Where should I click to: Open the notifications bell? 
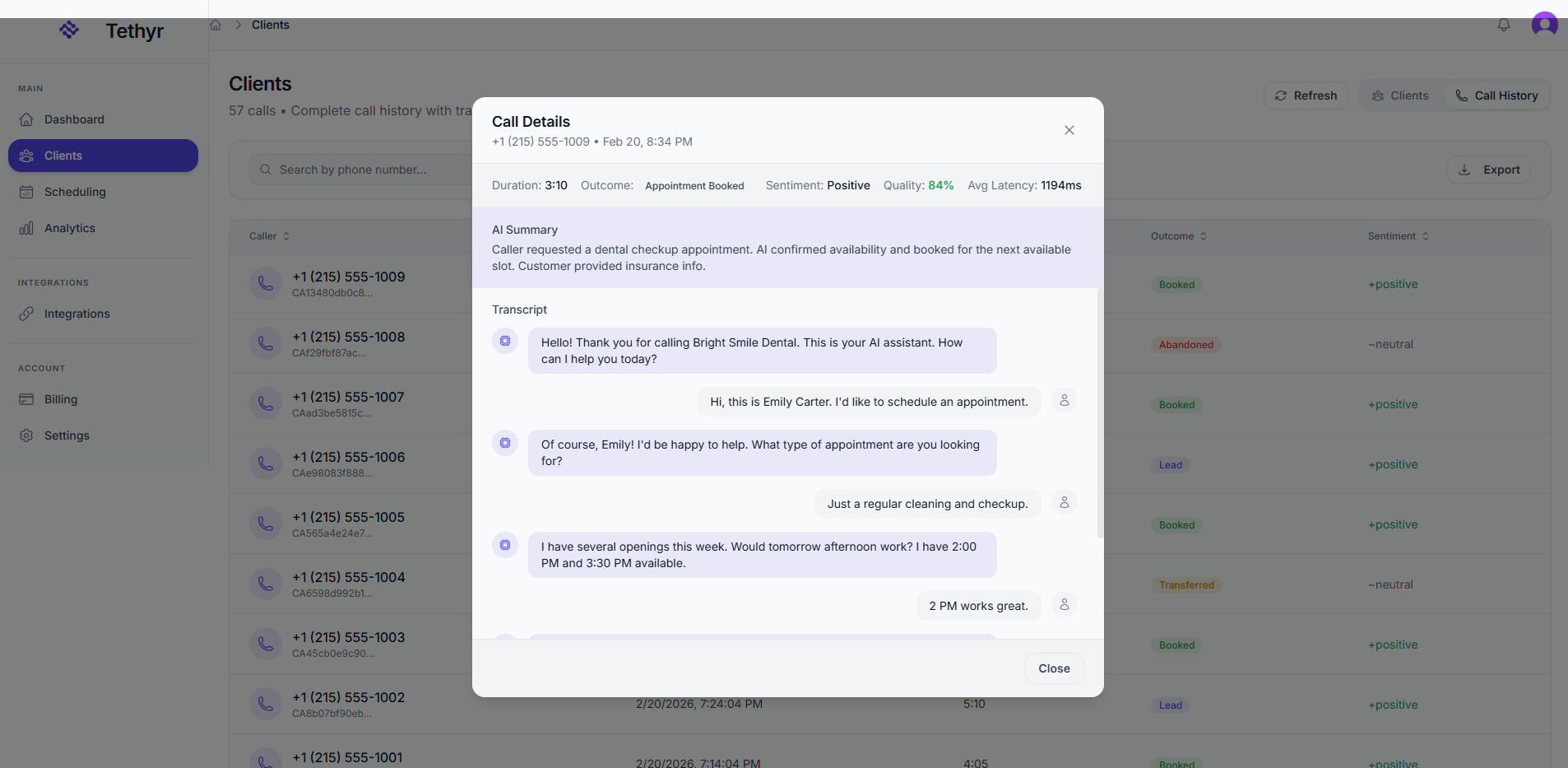tap(1503, 25)
